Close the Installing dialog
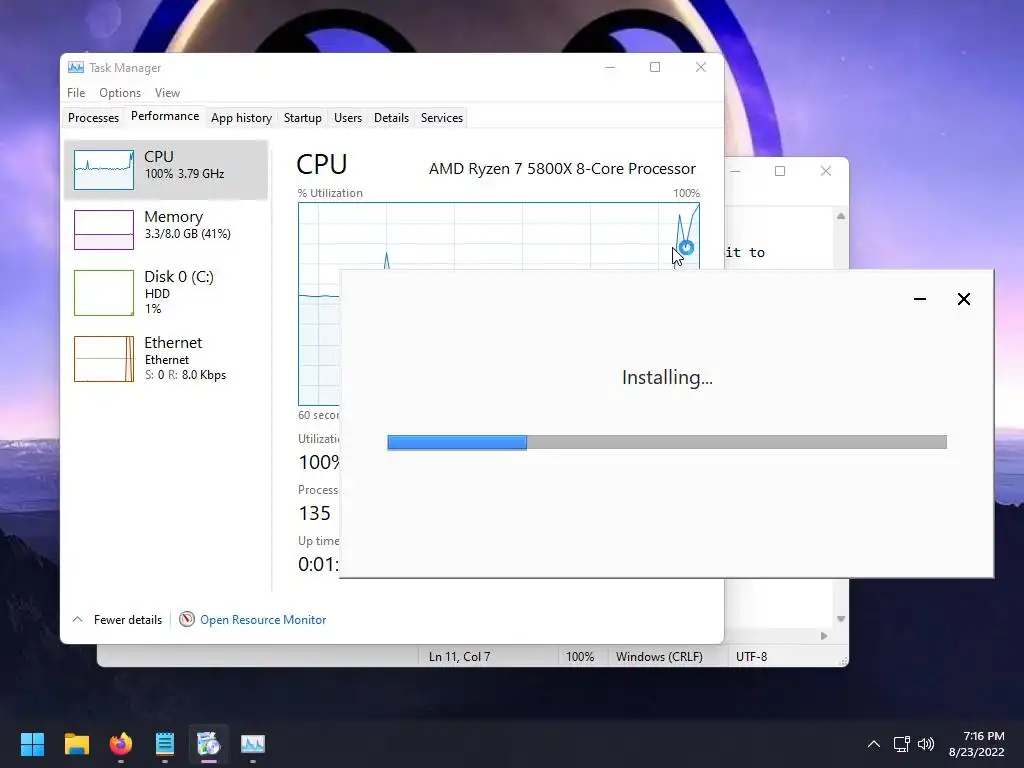This screenshot has width=1024, height=768. tap(963, 299)
